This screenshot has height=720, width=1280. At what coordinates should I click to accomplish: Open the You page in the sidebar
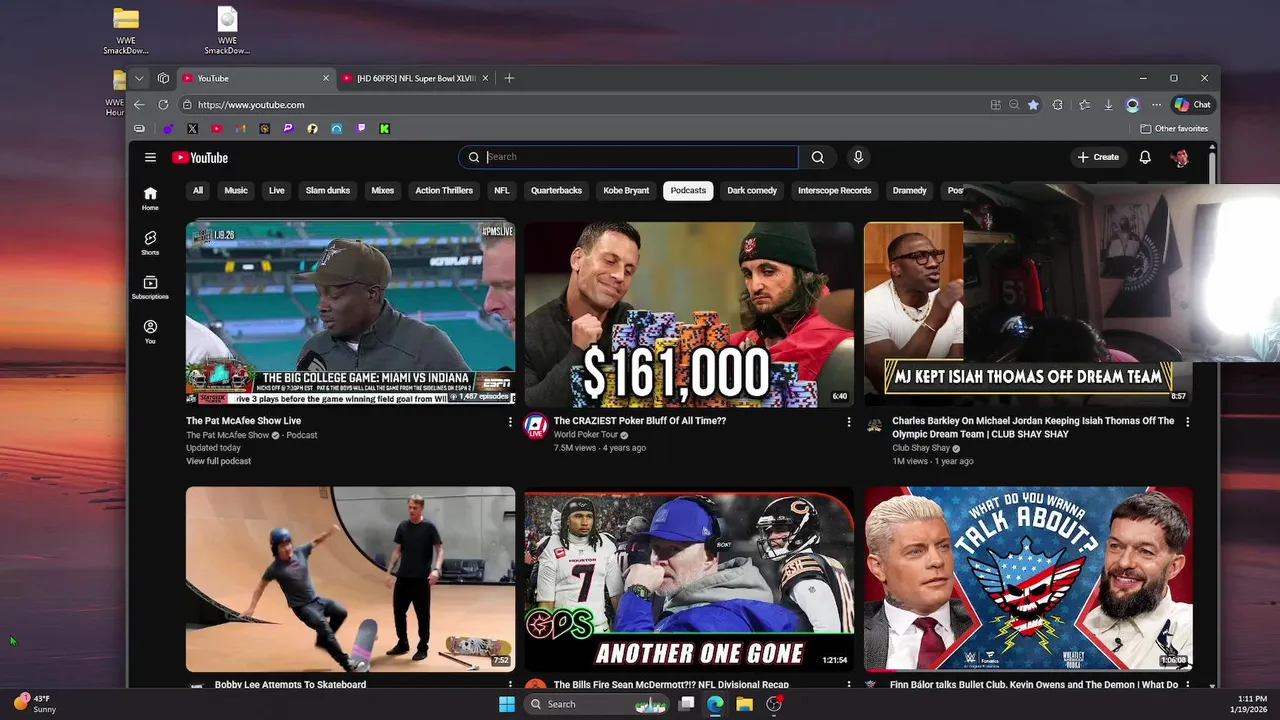click(x=150, y=332)
